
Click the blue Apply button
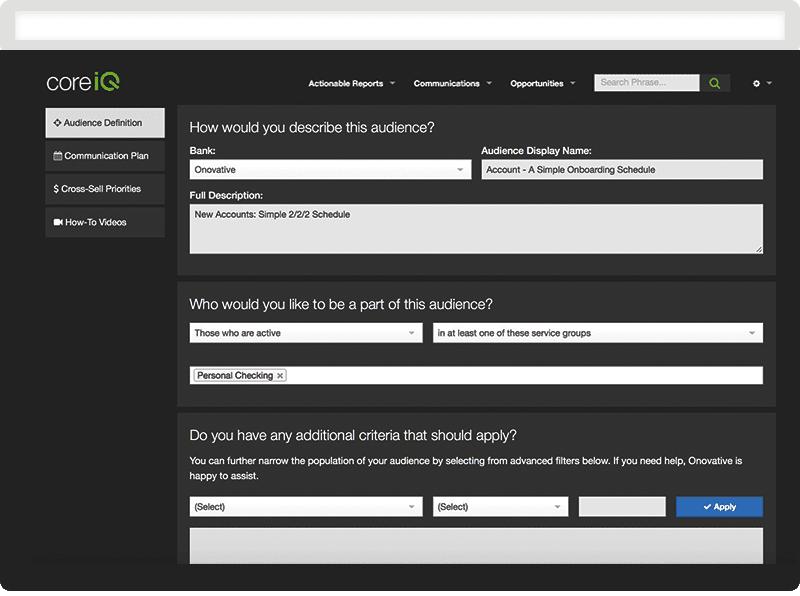[x=719, y=507]
